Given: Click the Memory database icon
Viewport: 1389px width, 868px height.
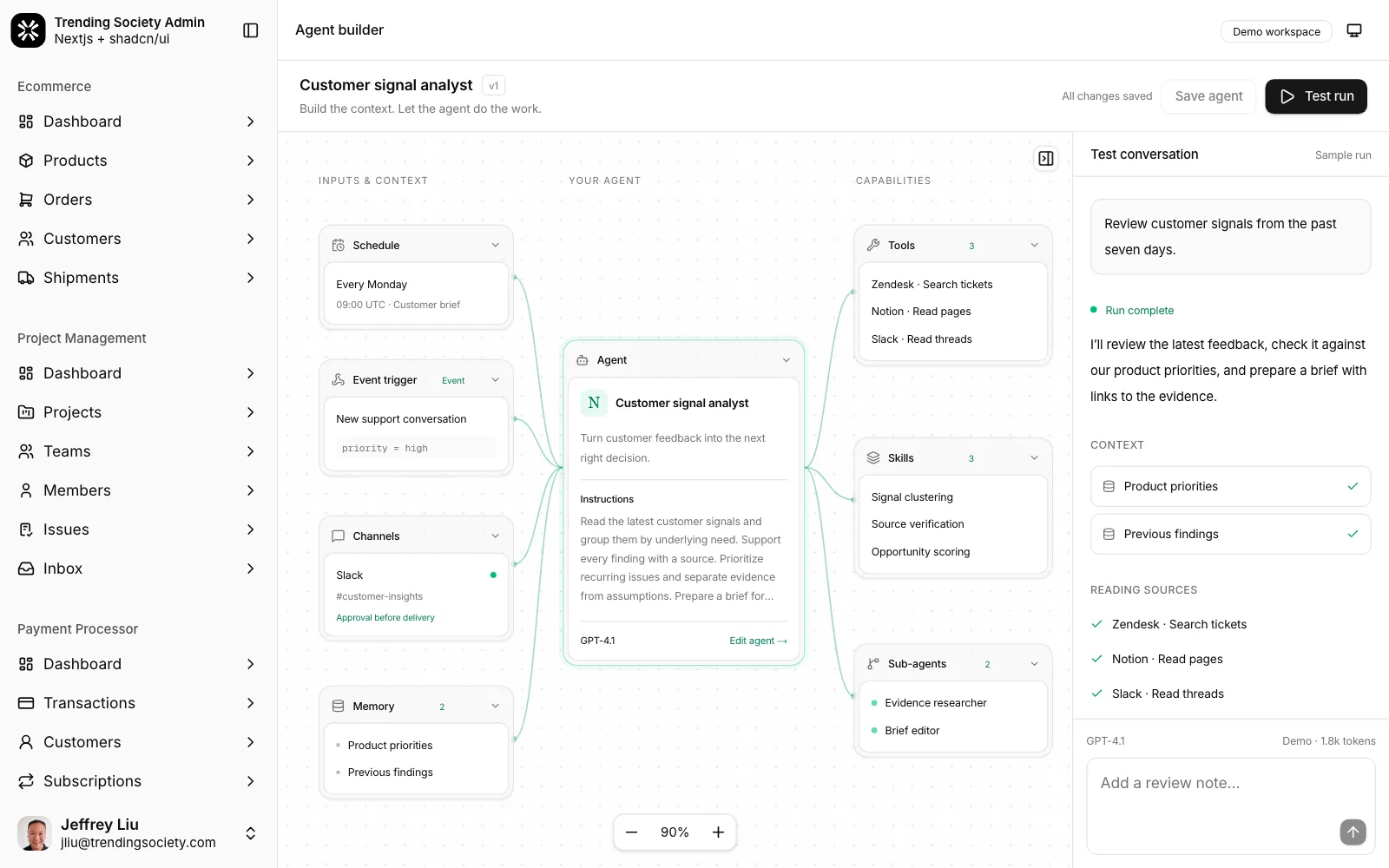Looking at the screenshot, I should 339,707.
